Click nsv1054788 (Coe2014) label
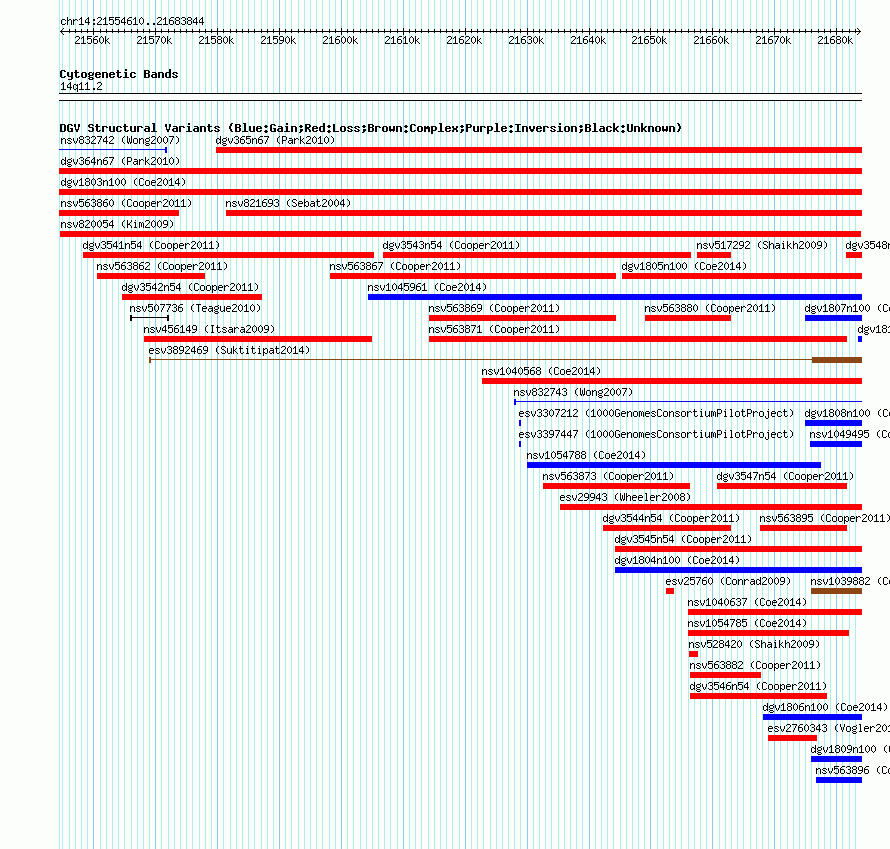890x849 pixels. click(x=586, y=455)
